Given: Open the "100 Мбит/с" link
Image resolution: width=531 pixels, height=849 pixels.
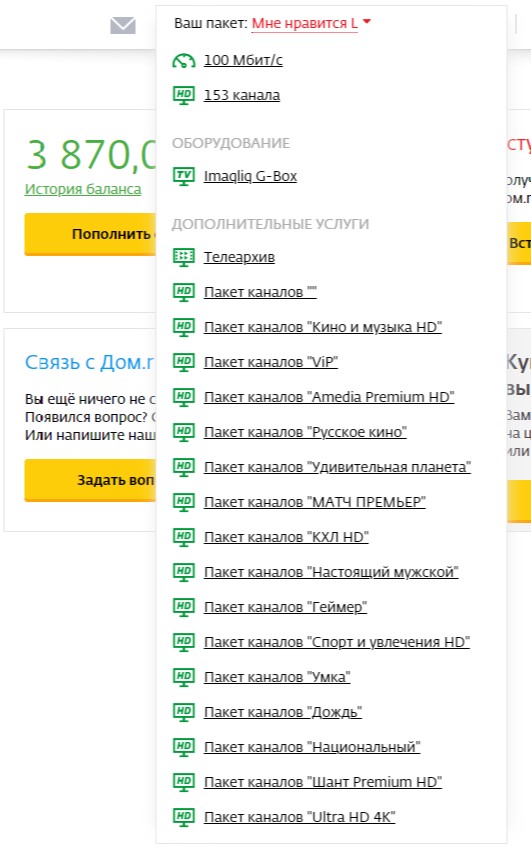Looking at the screenshot, I should pyautogui.click(x=243, y=60).
